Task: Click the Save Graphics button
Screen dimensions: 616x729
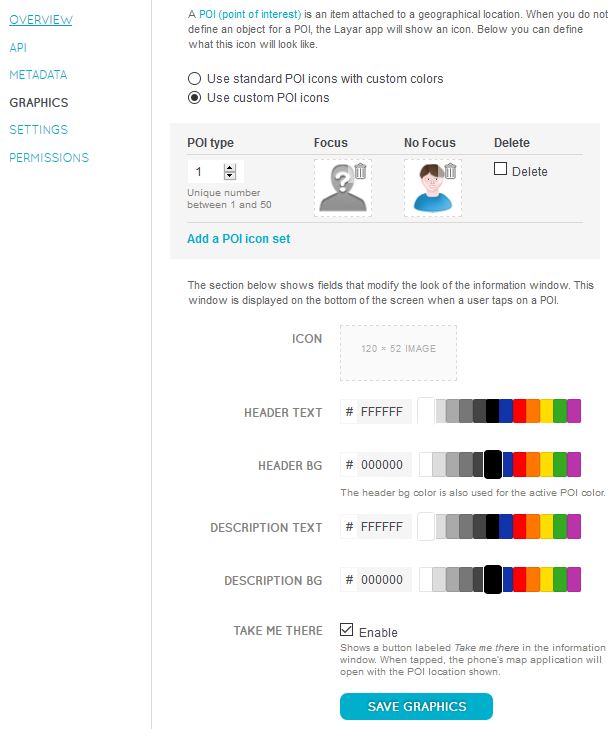Action: 416,706
